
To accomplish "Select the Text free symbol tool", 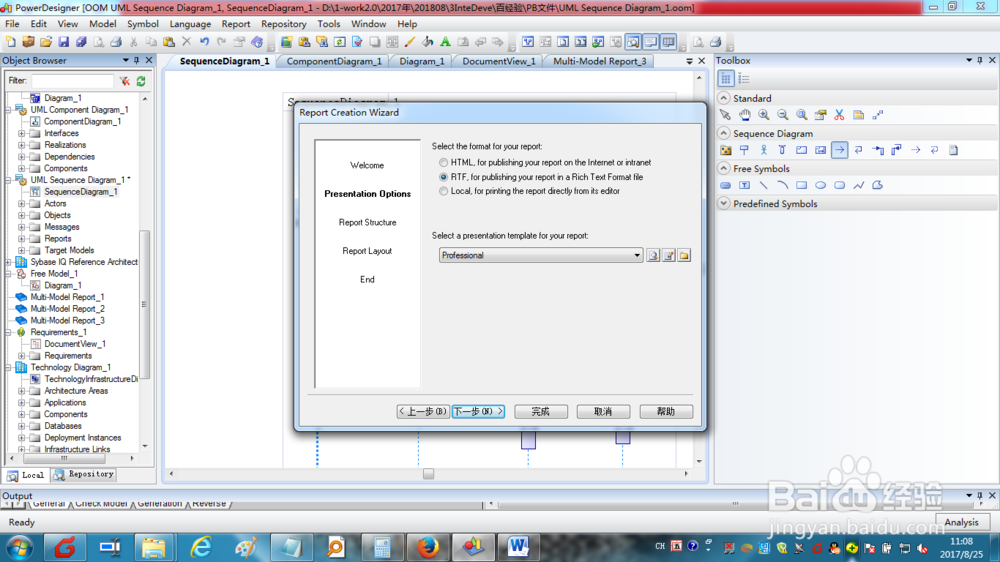I will pos(744,185).
